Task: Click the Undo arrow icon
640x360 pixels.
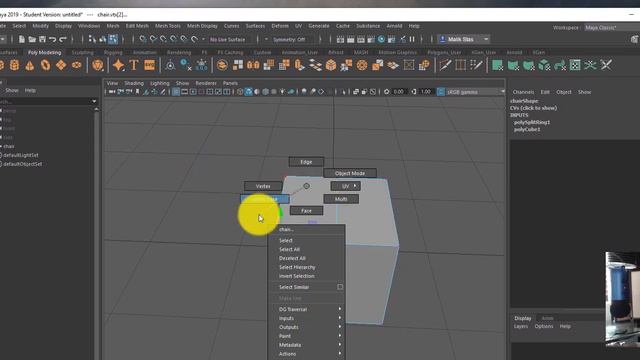Action: [52, 39]
